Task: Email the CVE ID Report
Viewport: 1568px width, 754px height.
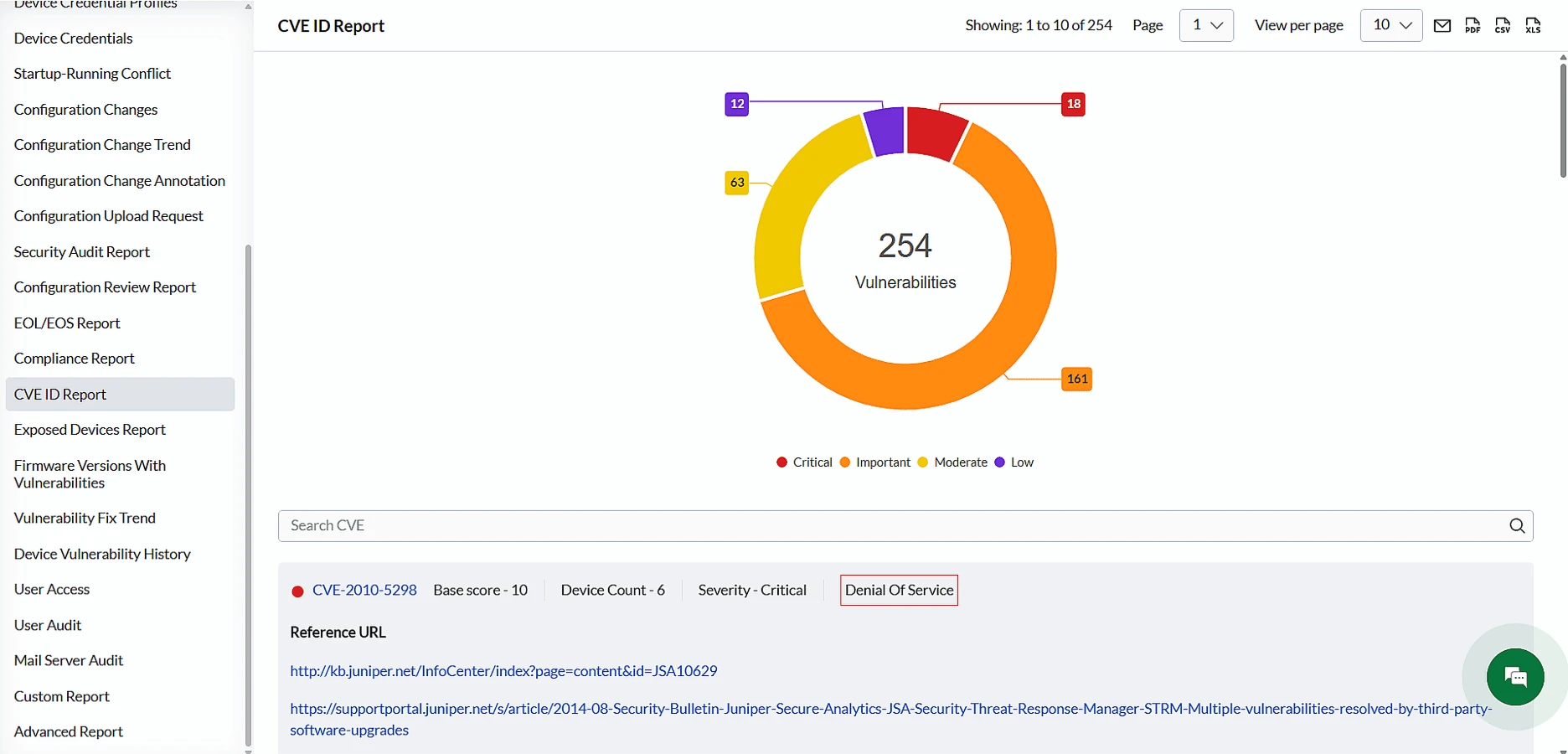Action: (x=1442, y=25)
